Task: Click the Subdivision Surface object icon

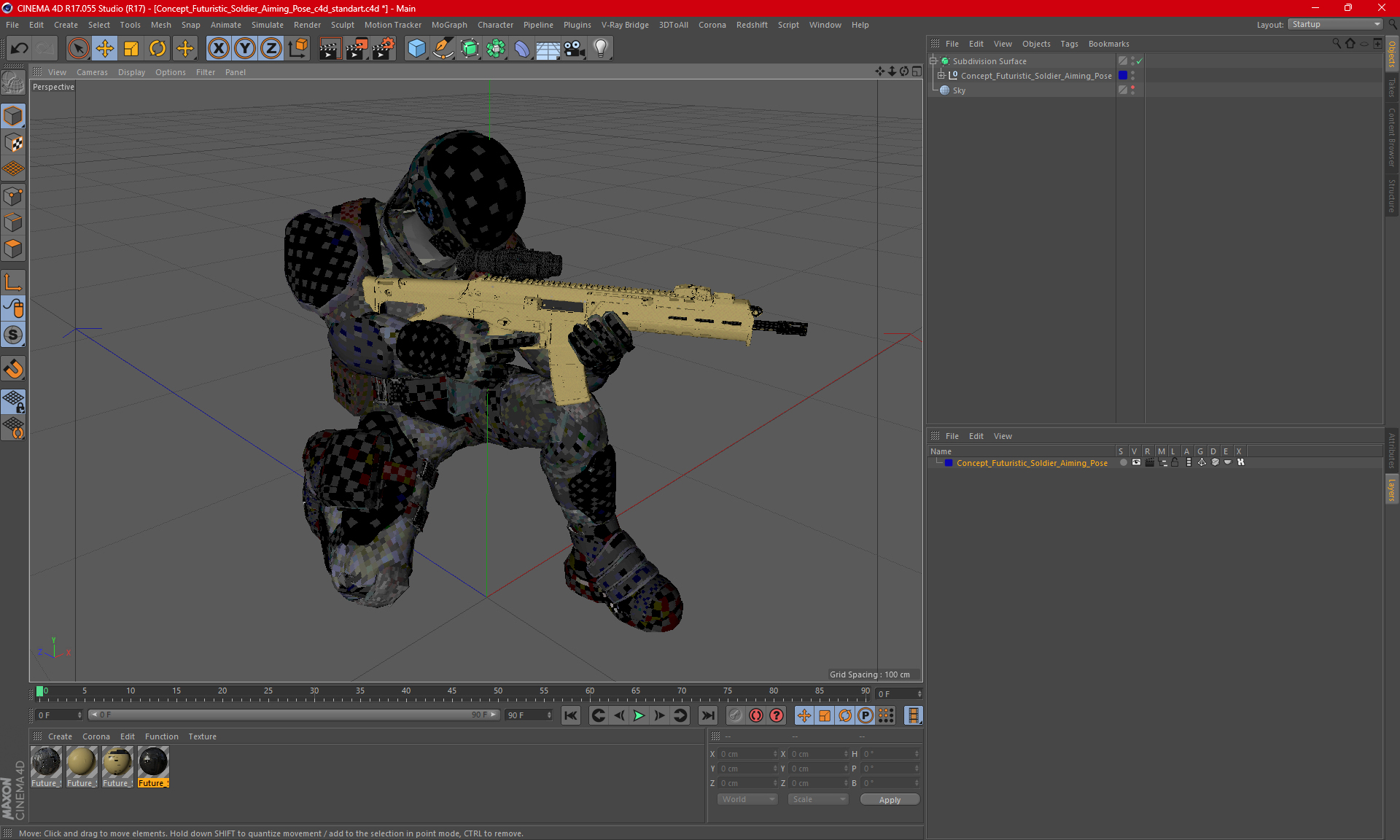Action: coord(943,60)
